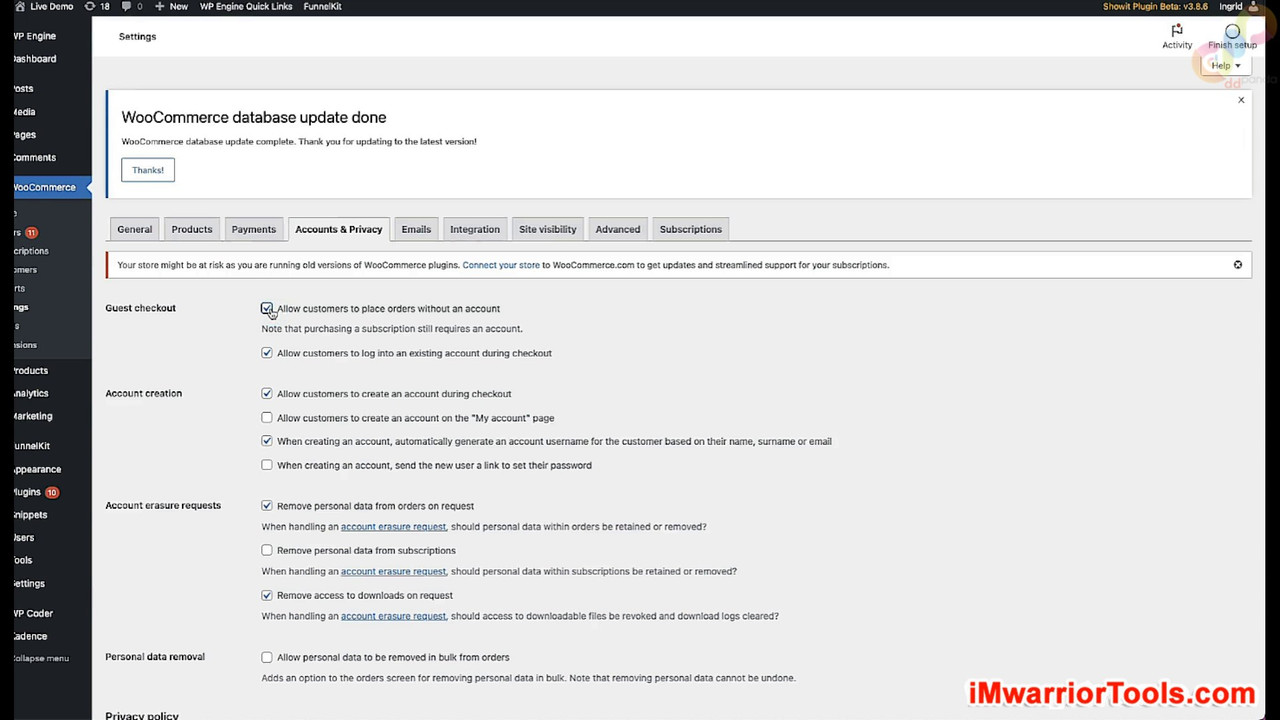The image size is (1280, 720).
Task: Open the updates icon showing 18
Action: [x=90, y=6]
